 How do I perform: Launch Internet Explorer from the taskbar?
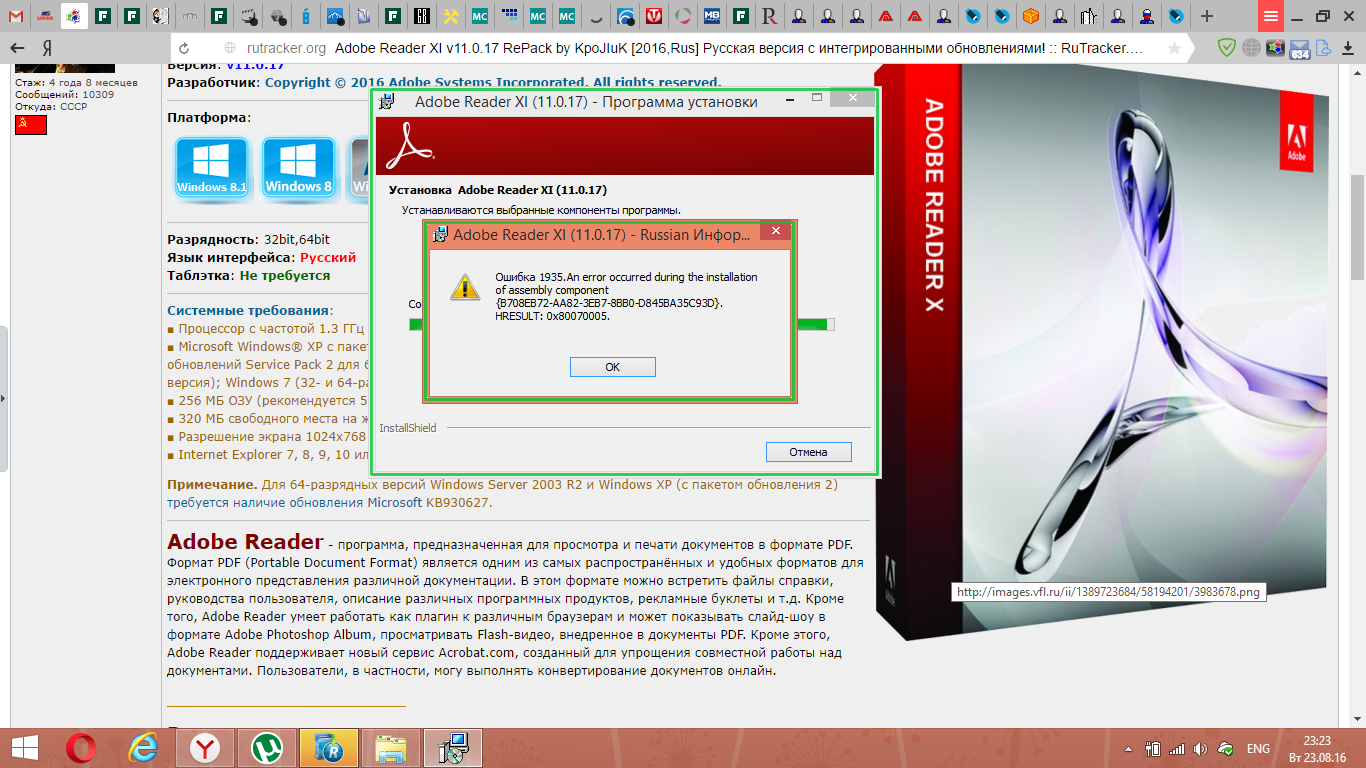pos(144,748)
